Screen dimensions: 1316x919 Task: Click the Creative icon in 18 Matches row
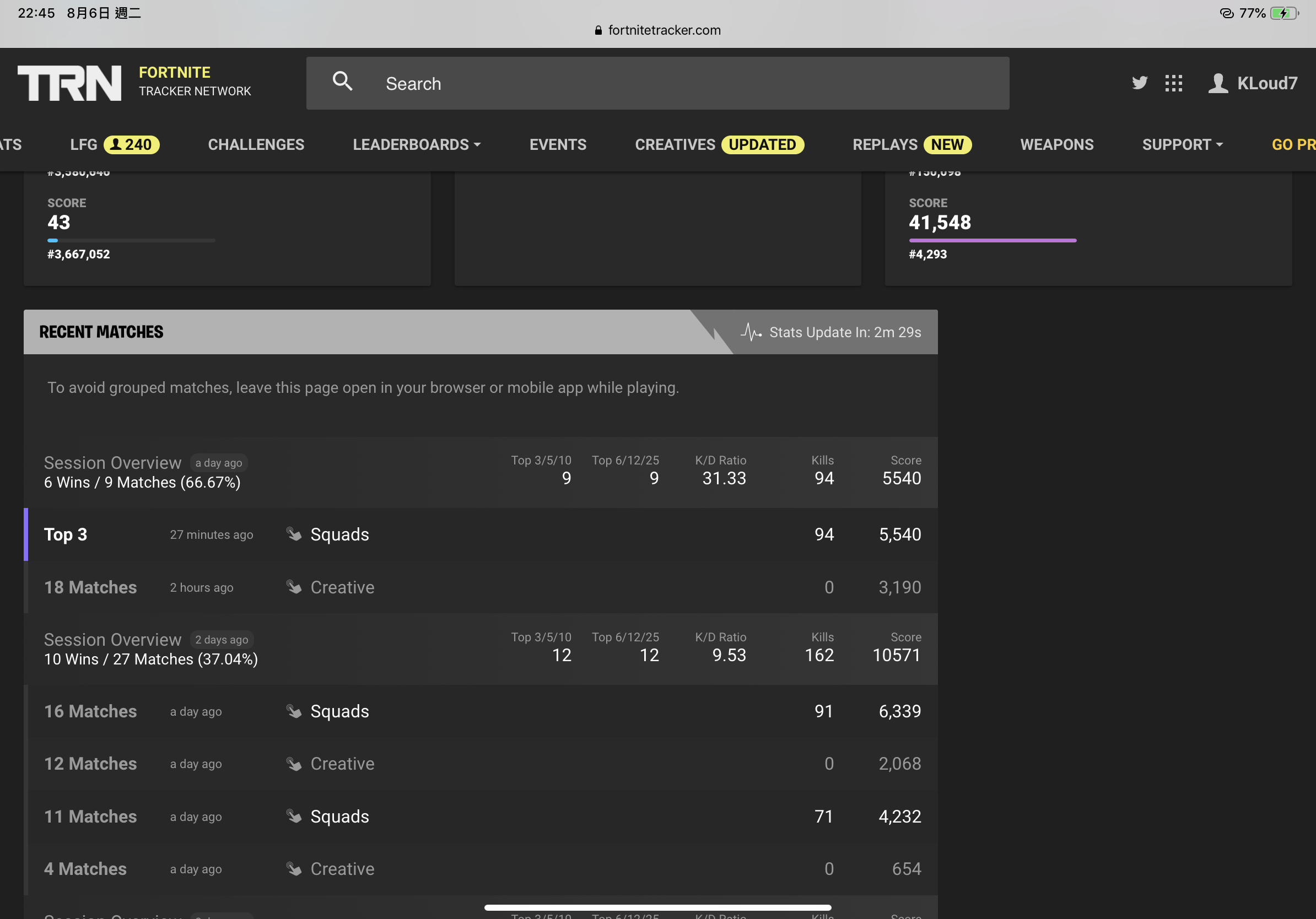[x=294, y=587]
